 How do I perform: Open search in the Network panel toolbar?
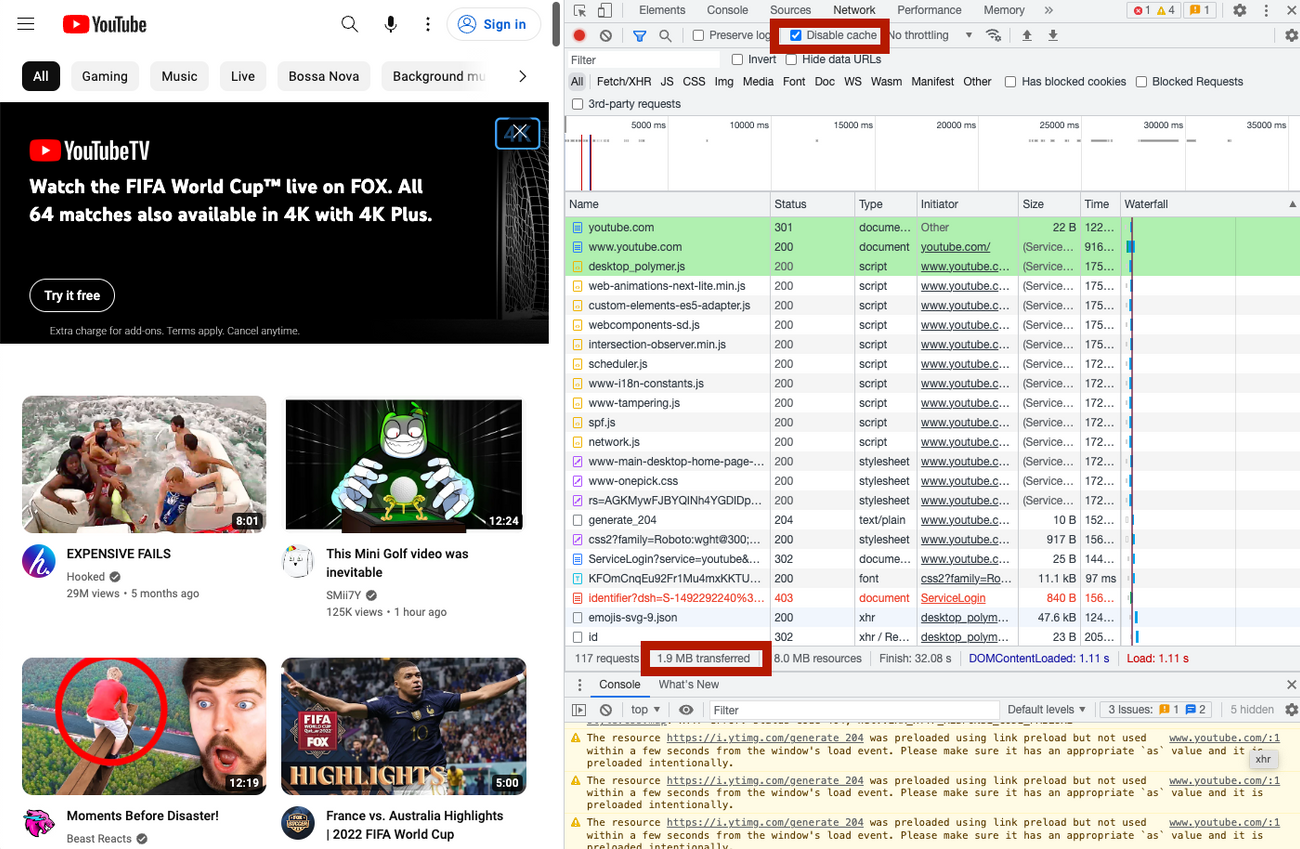pos(665,35)
